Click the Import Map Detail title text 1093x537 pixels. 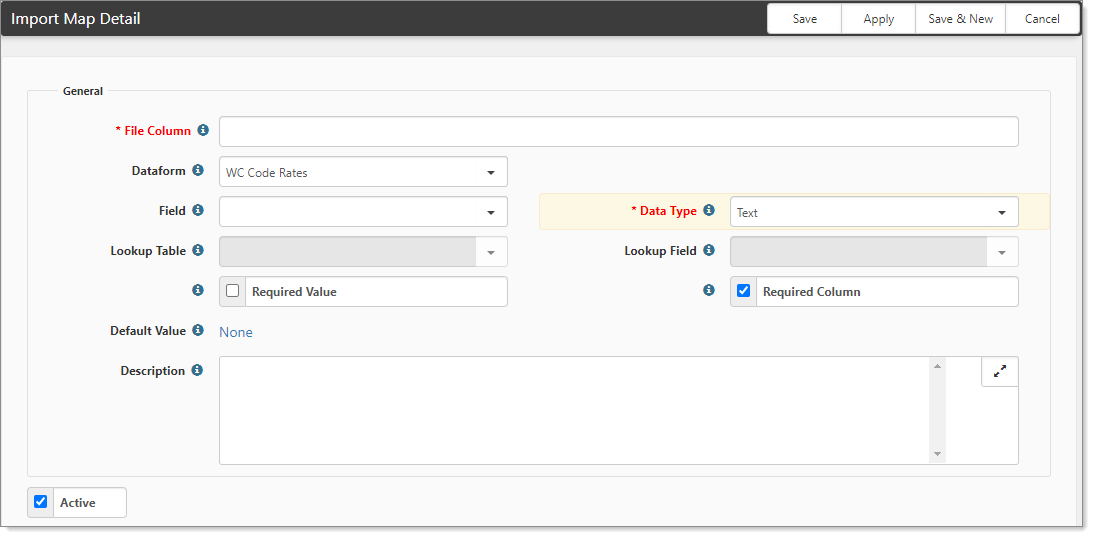pyautogui.click(x=76, y=19)
